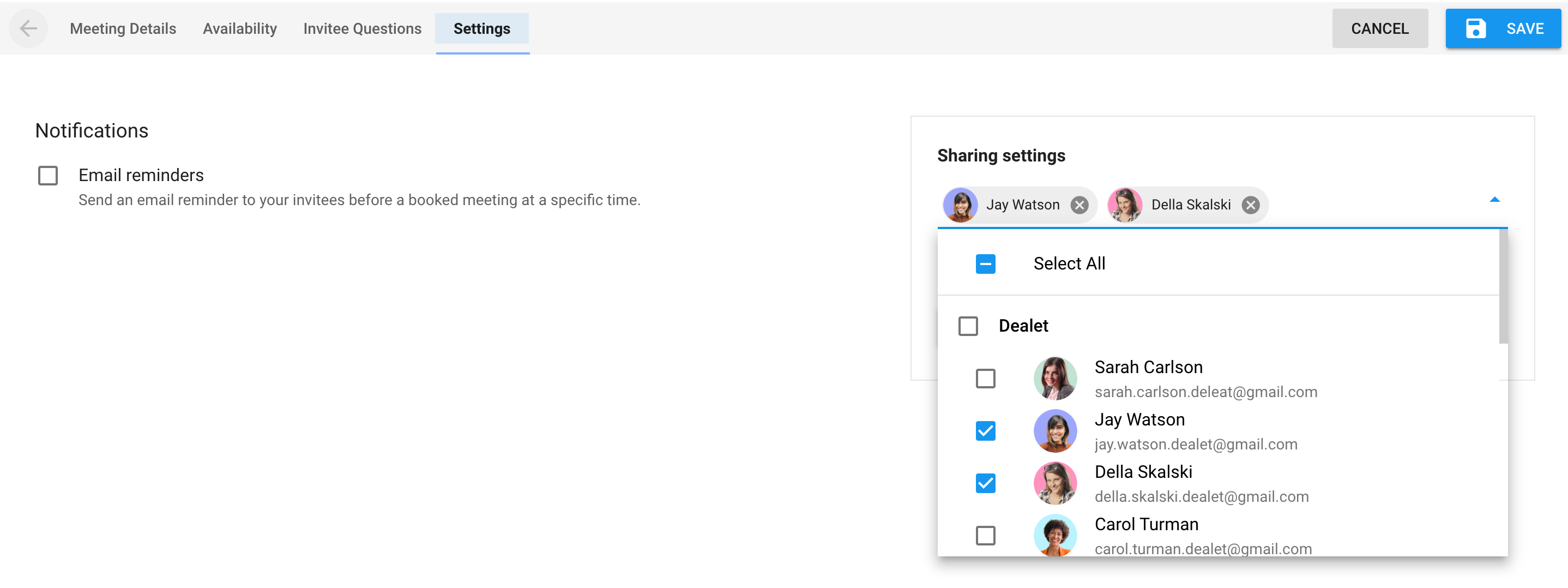Click the Dealet group label
The width and height of the screenshot is (1568, 588).
pos(1023,326)
